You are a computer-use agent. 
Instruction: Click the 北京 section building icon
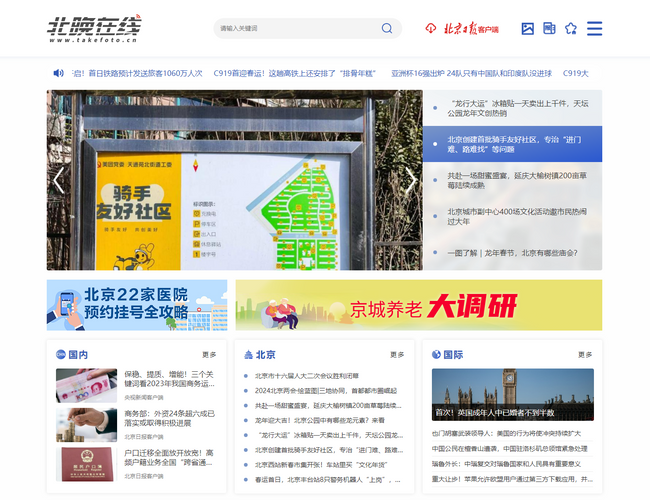coord(248,354)
